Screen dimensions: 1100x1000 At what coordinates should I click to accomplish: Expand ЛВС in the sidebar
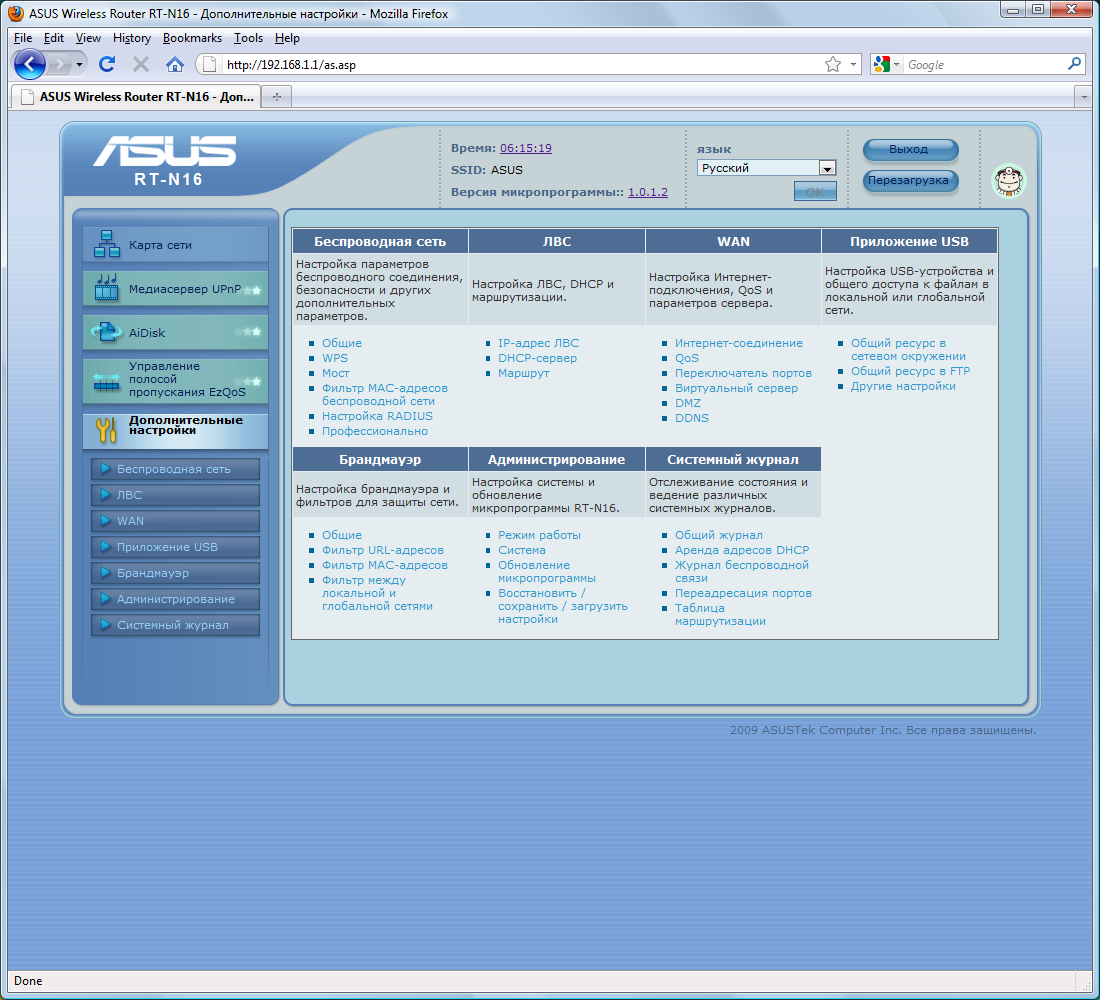[175, 495]
